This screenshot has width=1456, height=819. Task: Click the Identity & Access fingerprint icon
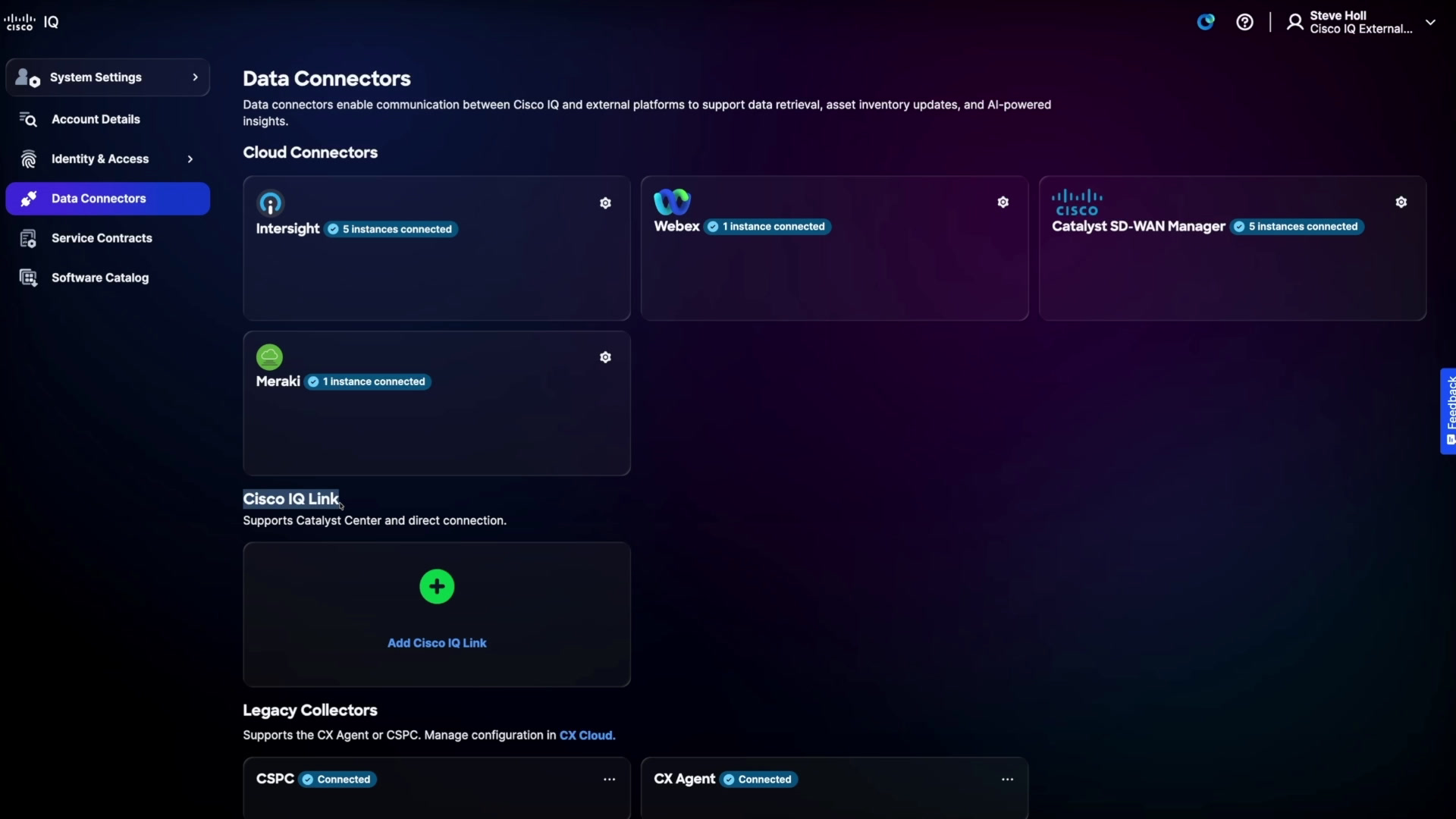click(x=29, y=159)
